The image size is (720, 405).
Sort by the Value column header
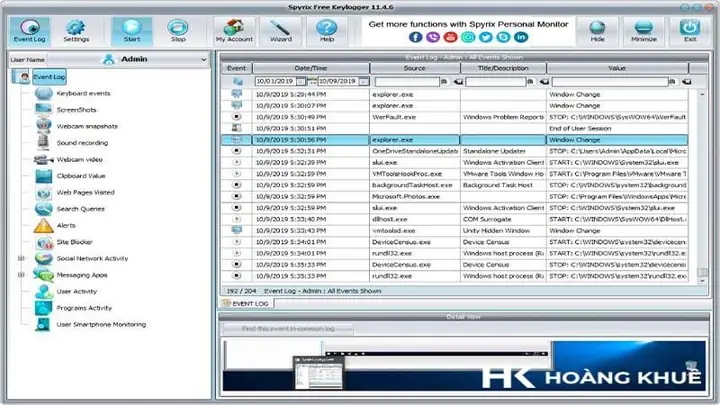[617, 68]
